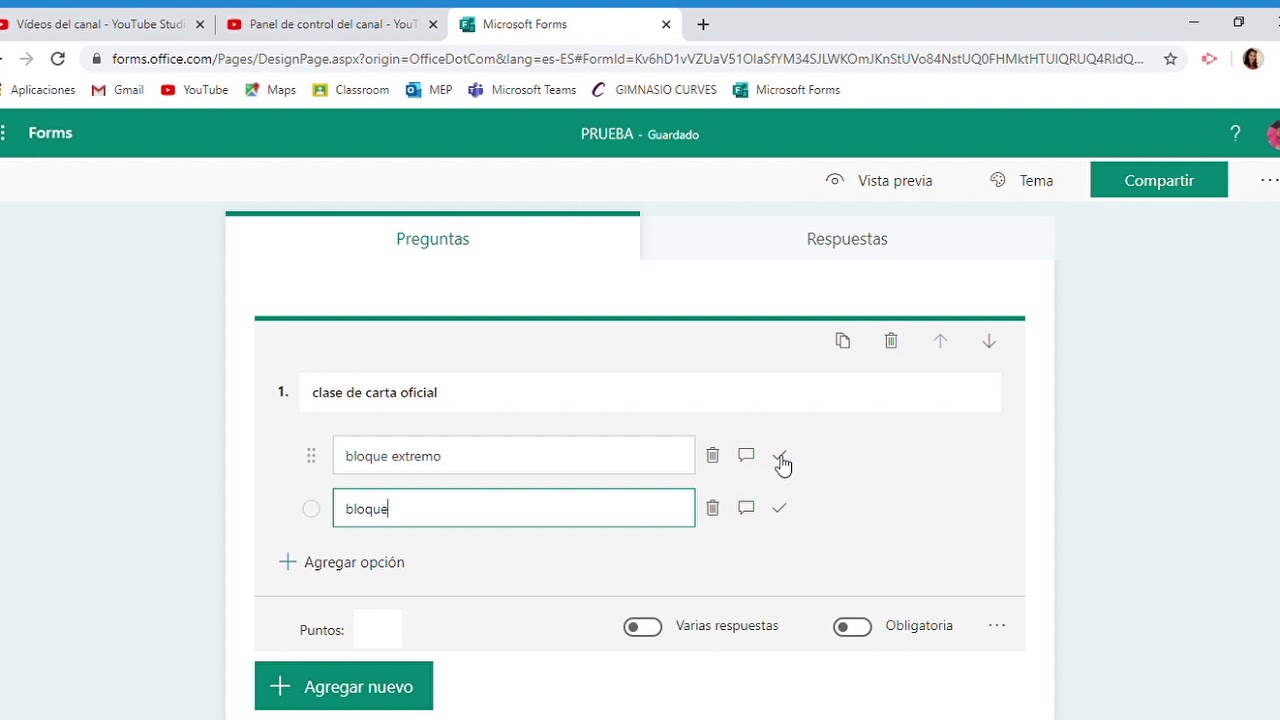Image resolution: width=1280 pixels, height=720 pixels.
Task: Bookmark this page with the star icon
Action: [1170, 59]
